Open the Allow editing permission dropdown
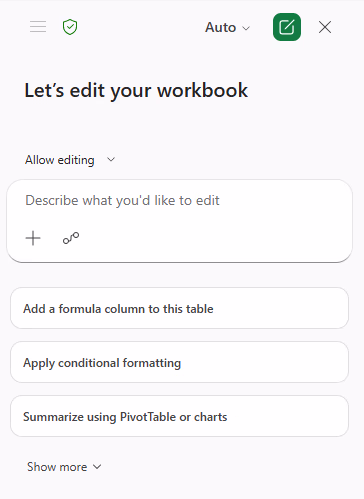This screenshot has height=499, width=364. 70,160
